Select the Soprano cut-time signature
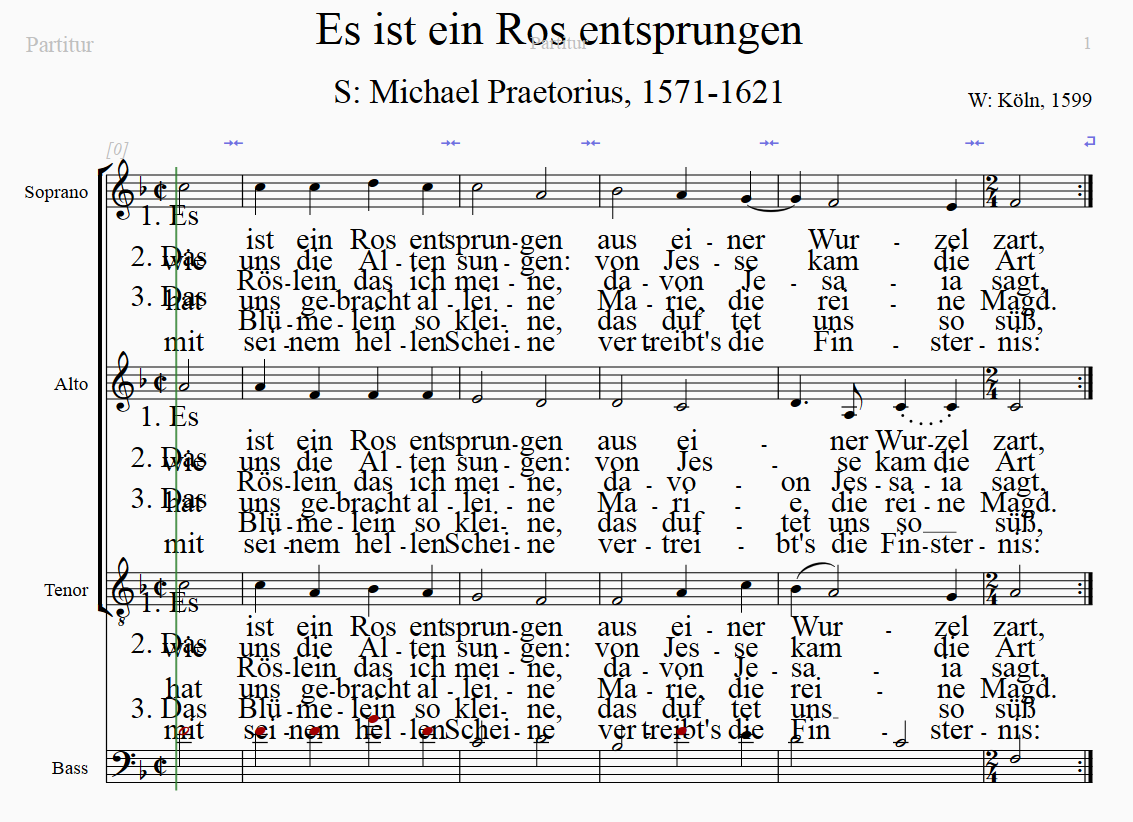This screenshot has height=822, width=1133. [162, 191]
